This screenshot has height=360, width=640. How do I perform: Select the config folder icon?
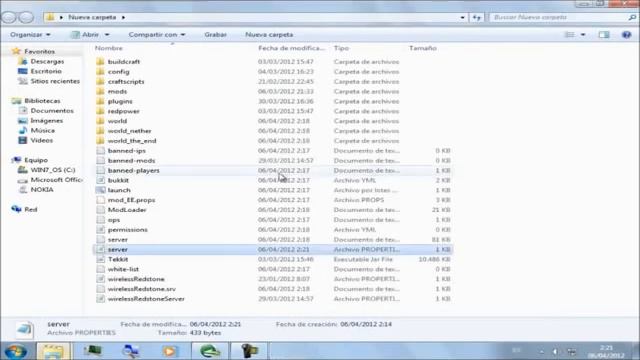pyautogui.click(x=100, y=71)
